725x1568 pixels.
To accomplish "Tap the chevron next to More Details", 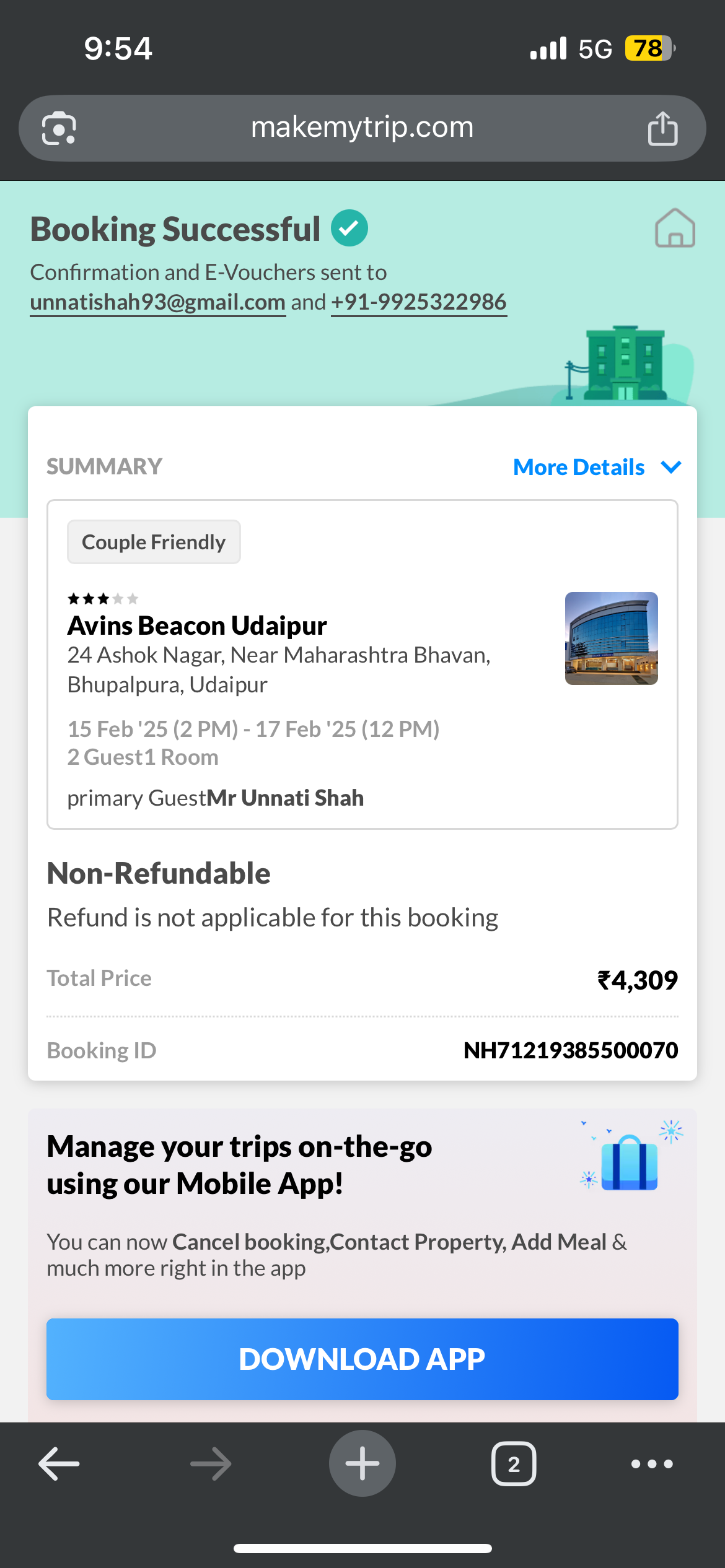I will (671, 467).
